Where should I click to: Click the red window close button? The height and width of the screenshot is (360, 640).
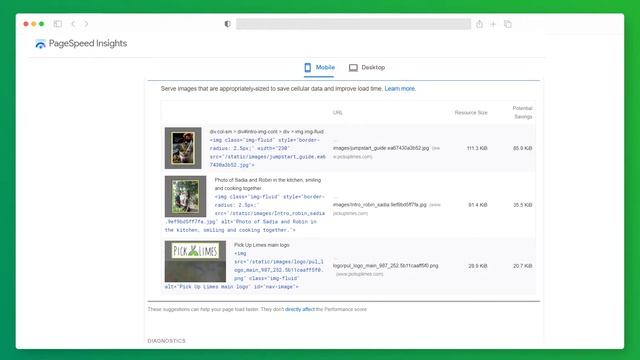pyautogui.click(x=26, y=24)
